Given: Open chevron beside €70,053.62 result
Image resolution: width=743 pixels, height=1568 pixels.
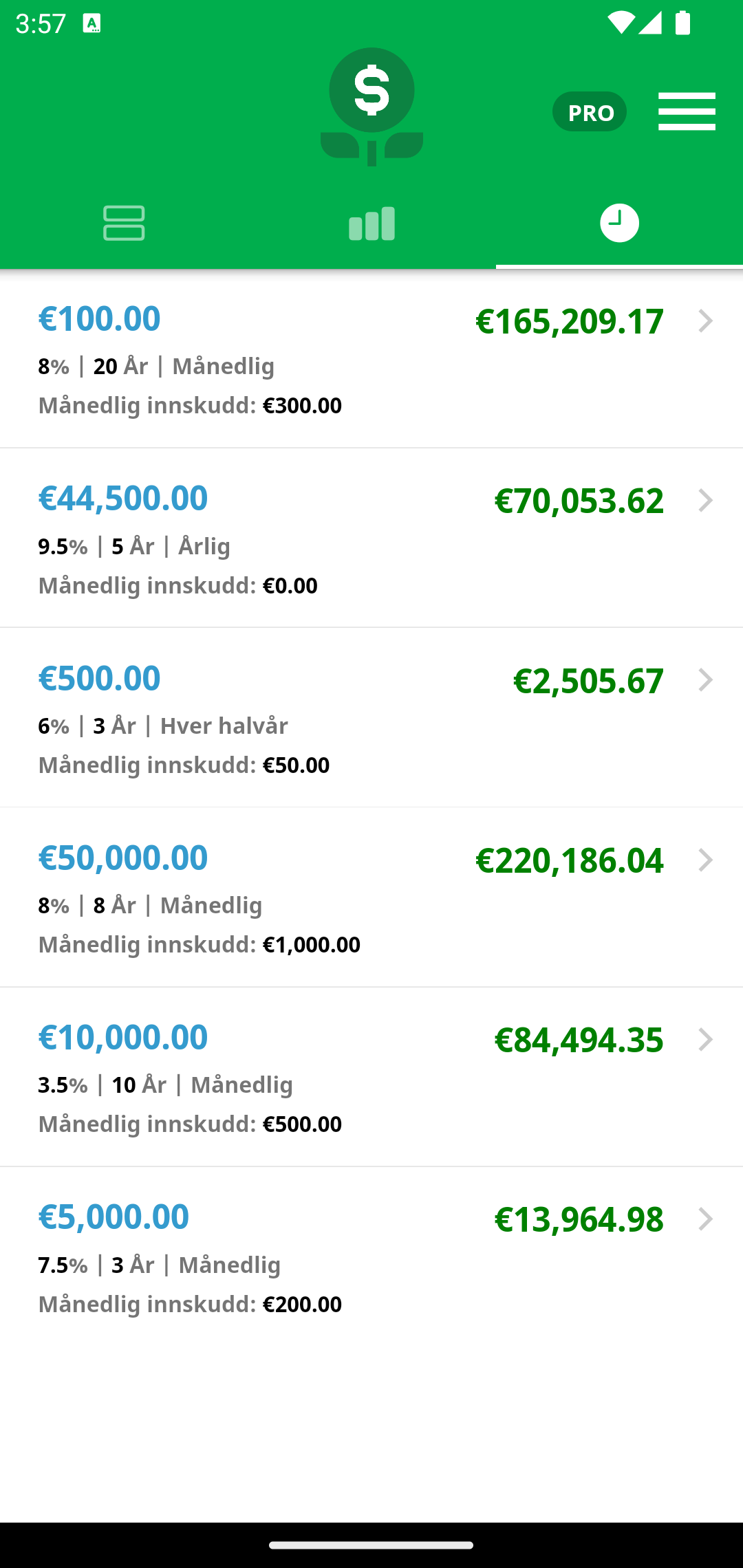Looking at the screenshot, I should point(705,501).
